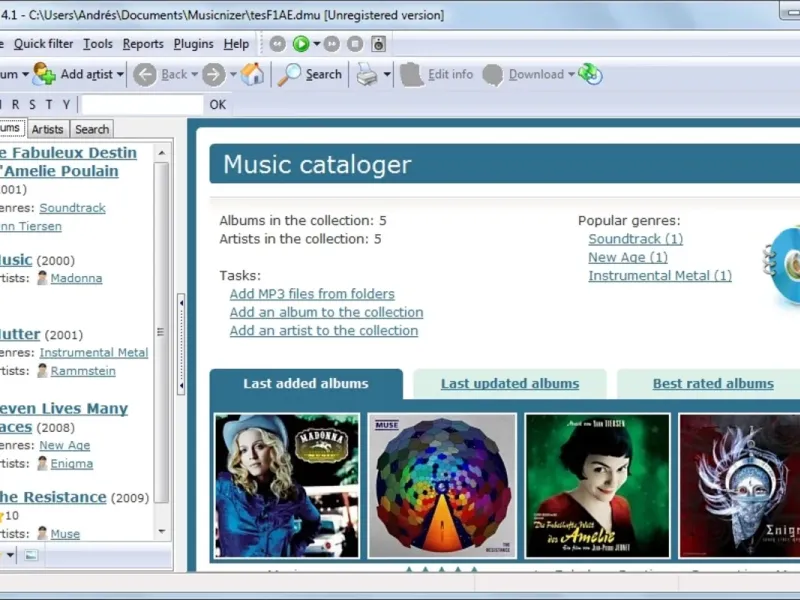
Task: Click the Edit info toolbar button
Action: coord(437,74)
